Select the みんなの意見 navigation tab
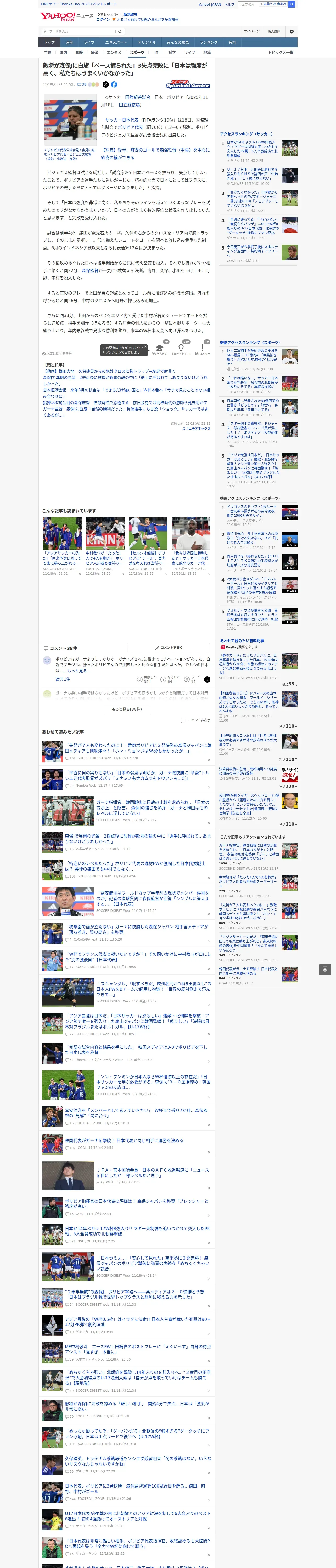 point(178,43)
